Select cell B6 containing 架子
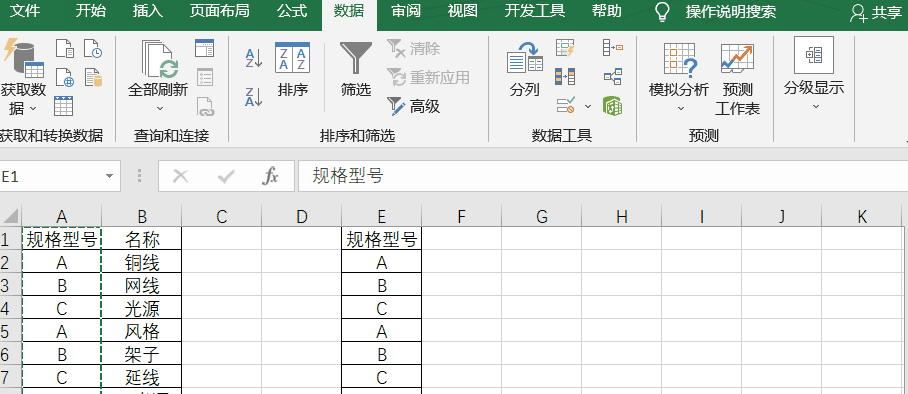The width and height of the screenshot is (908, 394). click(x=142, y=353)
